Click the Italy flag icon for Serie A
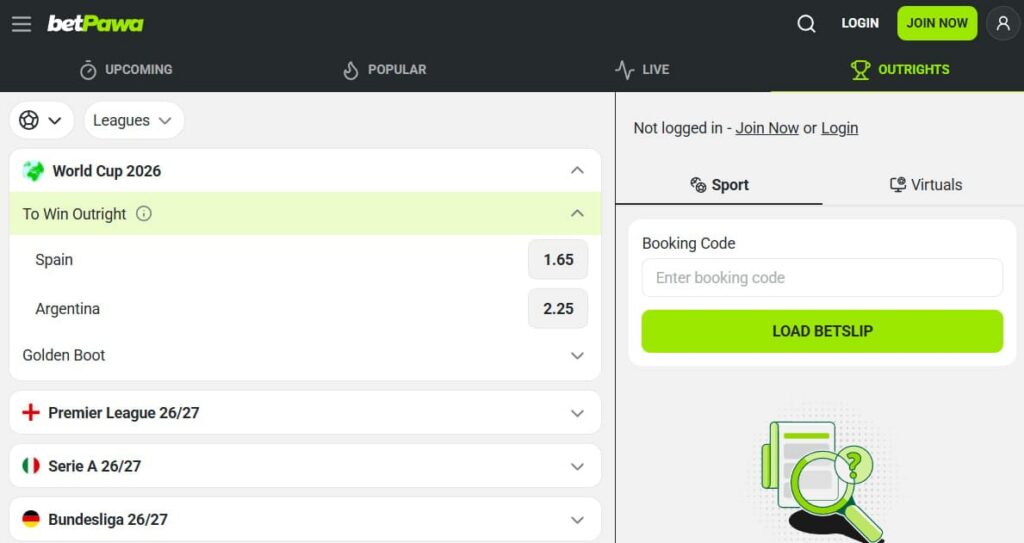 (x=31, y=466)
